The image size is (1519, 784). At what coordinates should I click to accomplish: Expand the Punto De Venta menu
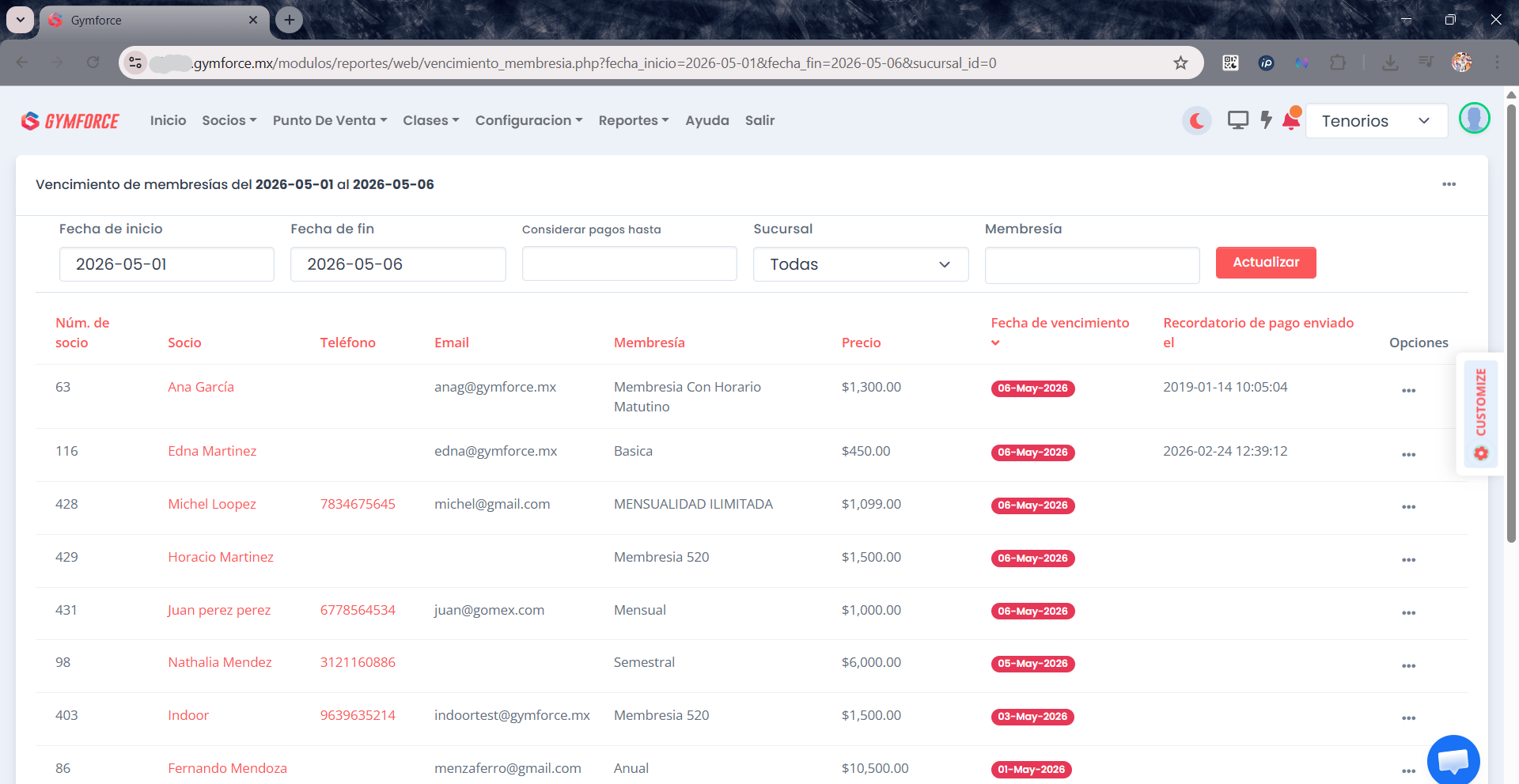(x=330, y=120)
